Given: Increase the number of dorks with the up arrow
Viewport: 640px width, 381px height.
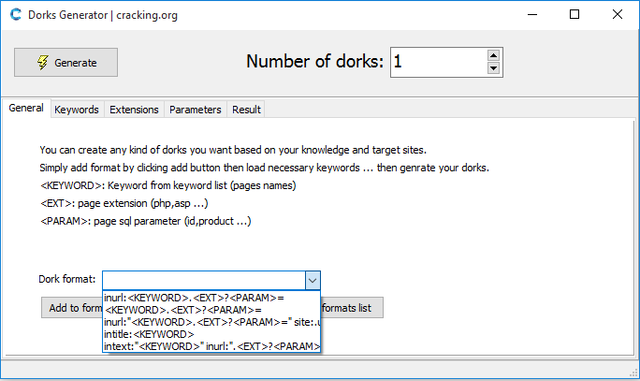Looking at the screenshot, I should pos(493,55).
